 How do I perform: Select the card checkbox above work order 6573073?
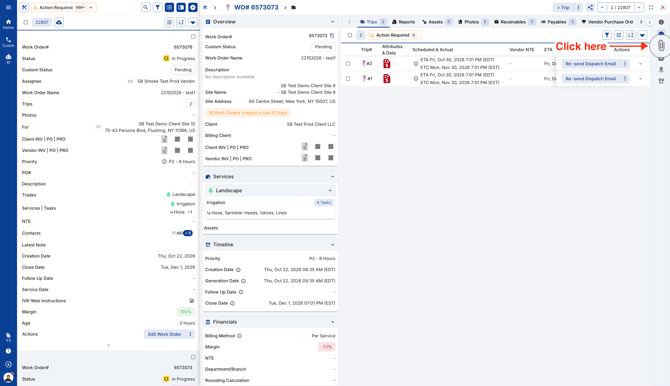point(193,357)
